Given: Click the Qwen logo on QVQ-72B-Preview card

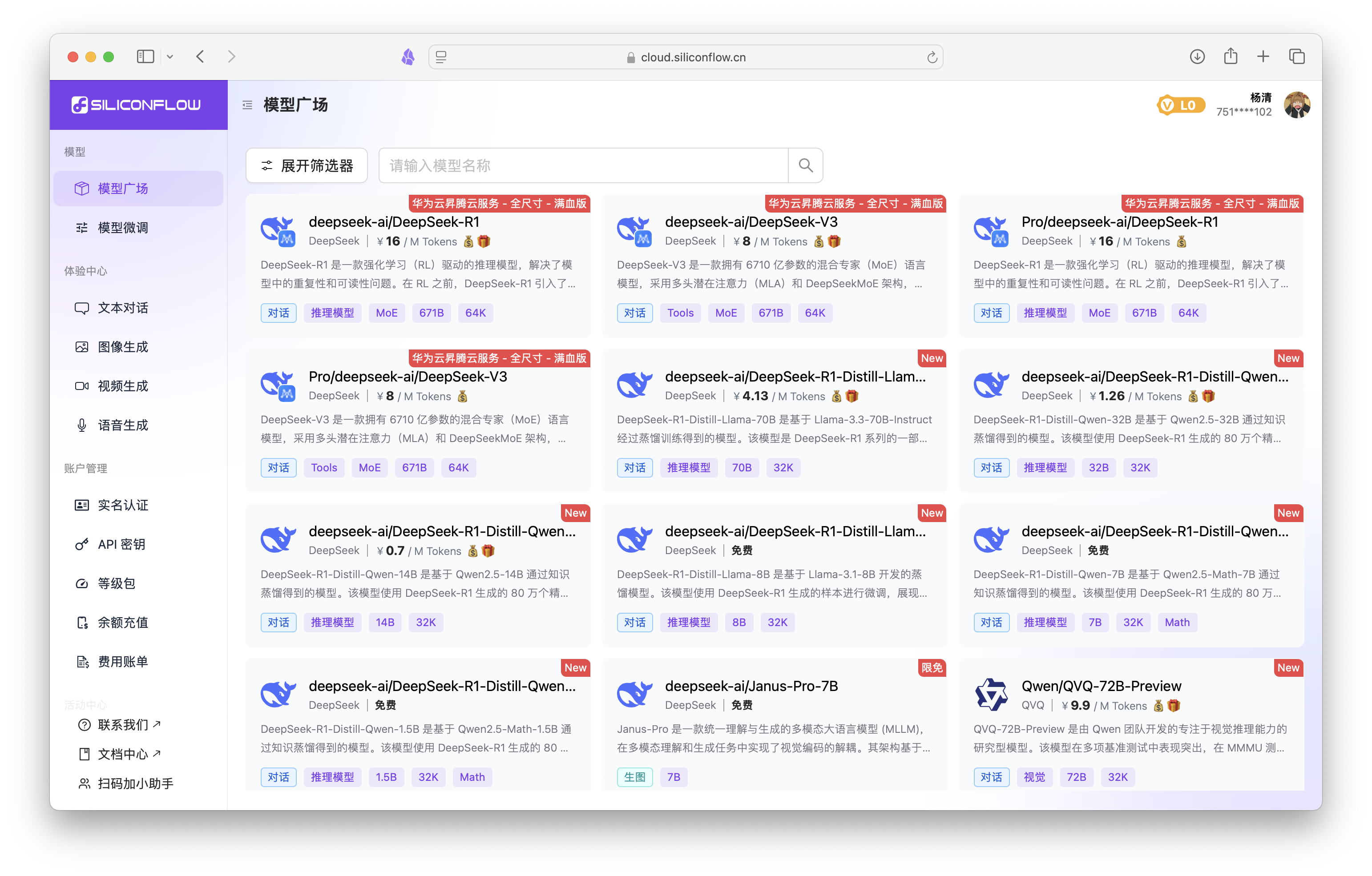Looking at the screenshot, I should 991,694.
